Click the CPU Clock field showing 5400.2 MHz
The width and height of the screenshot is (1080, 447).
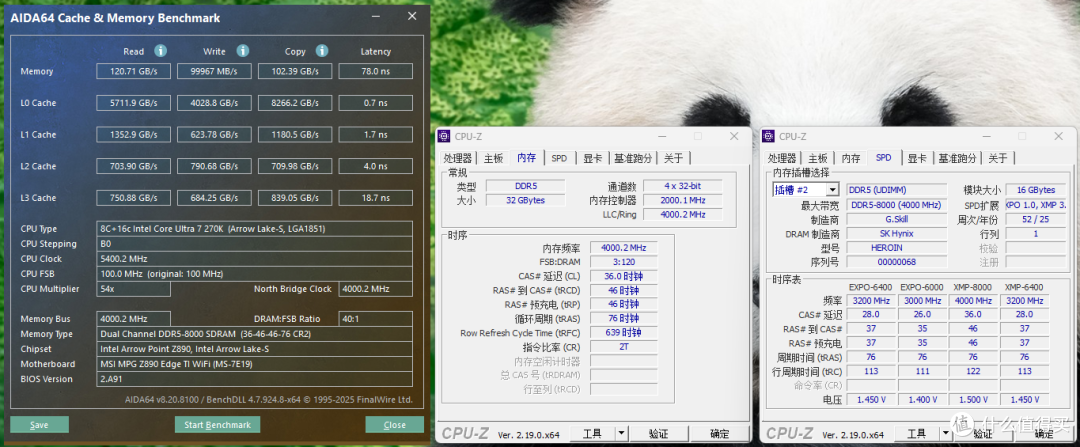[x=254, y=259]
